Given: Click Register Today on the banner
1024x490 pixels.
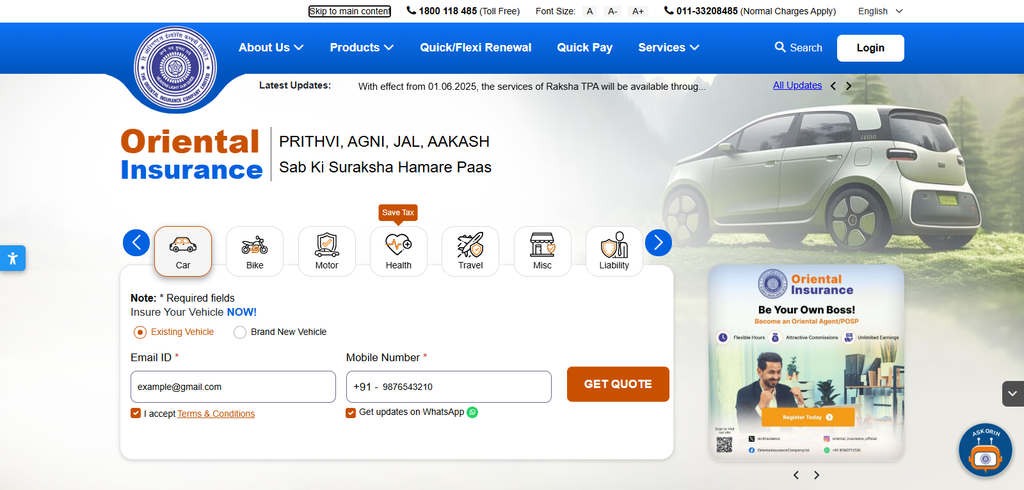Looking at the screenshot, I should point(808,416).
